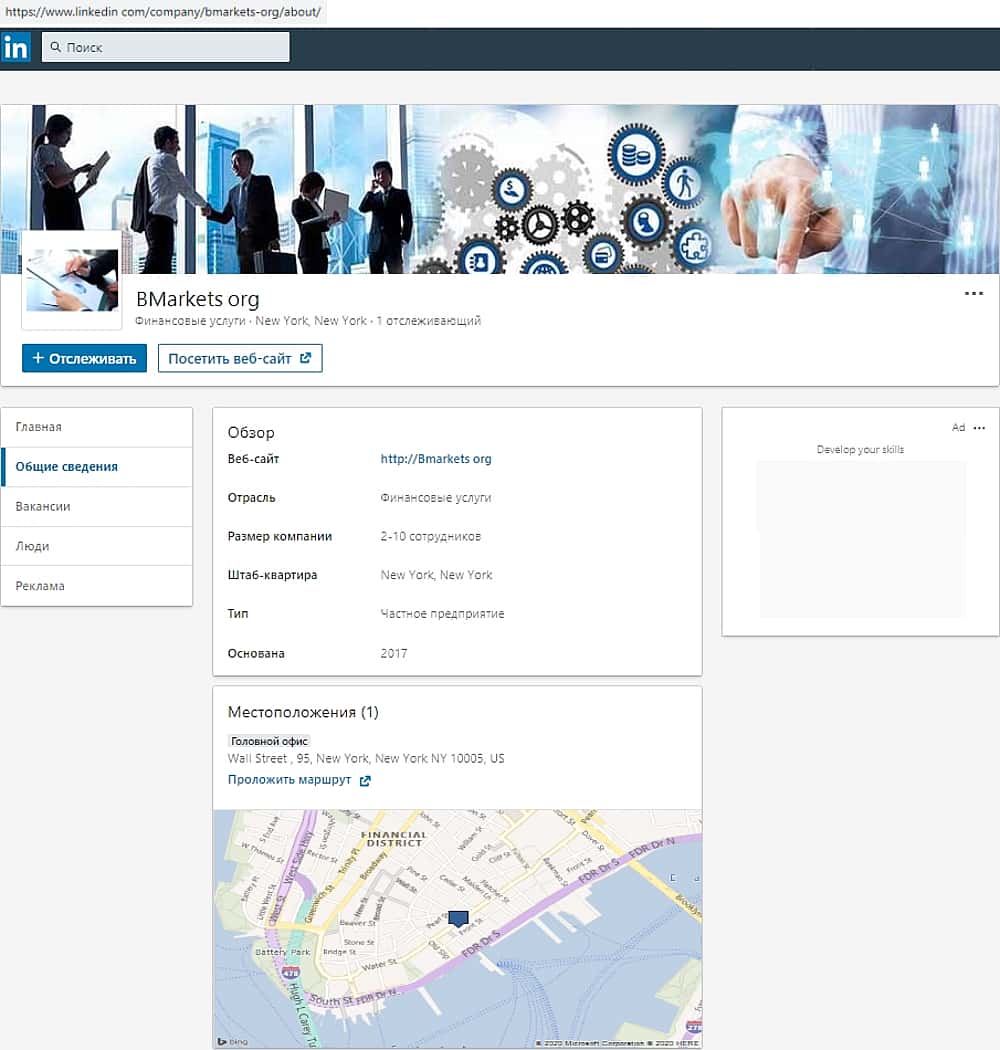Click the Головной офис label

269,741
